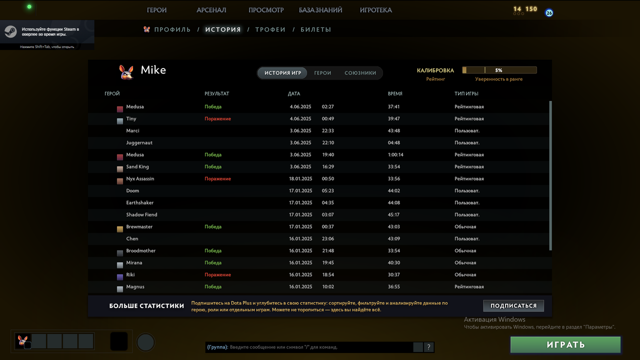The height and width of the screenshot is (360, 640).
Task: Click the group chat message field
Action: pyautogui.click(x=309, y=347)
